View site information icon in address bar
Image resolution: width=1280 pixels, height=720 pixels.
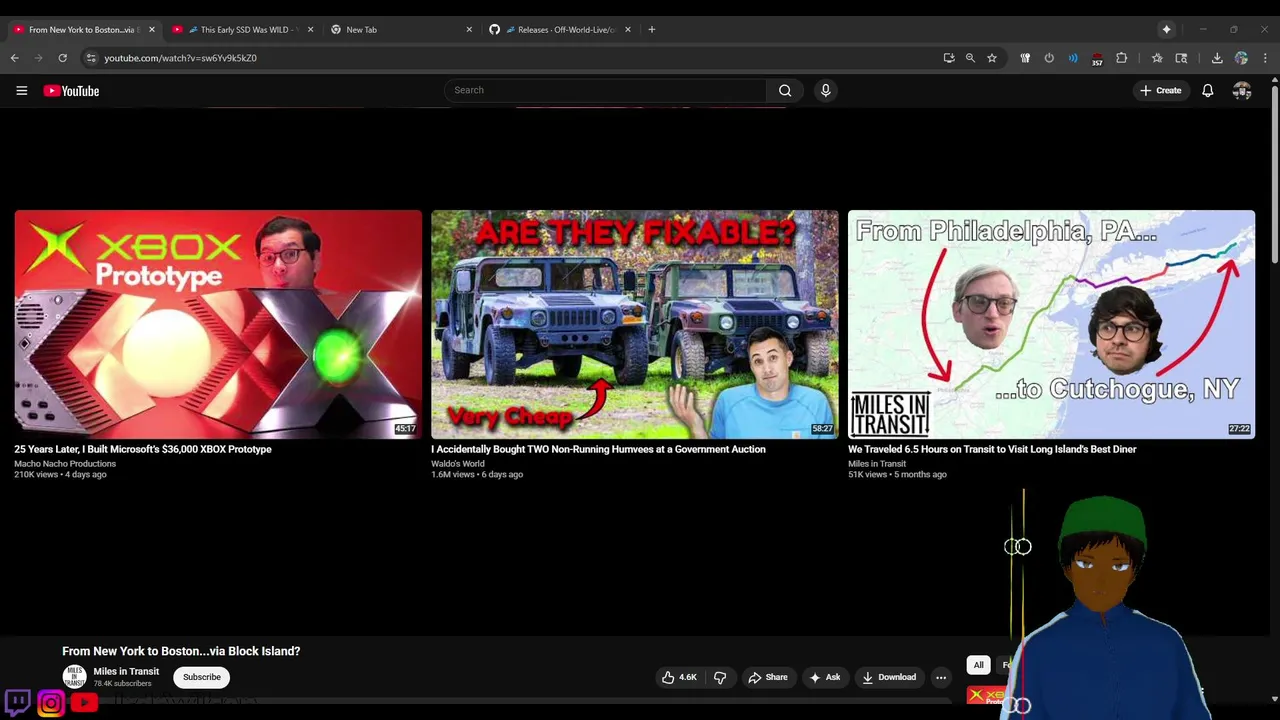pos(91,58)
